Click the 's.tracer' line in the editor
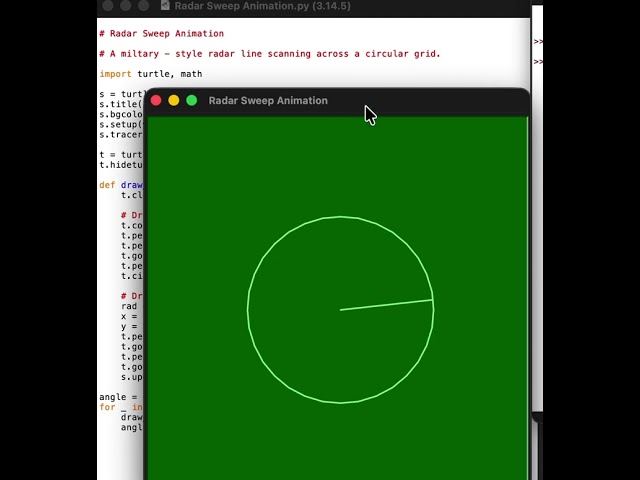640x480 pixels. click(x=121, y=135)
